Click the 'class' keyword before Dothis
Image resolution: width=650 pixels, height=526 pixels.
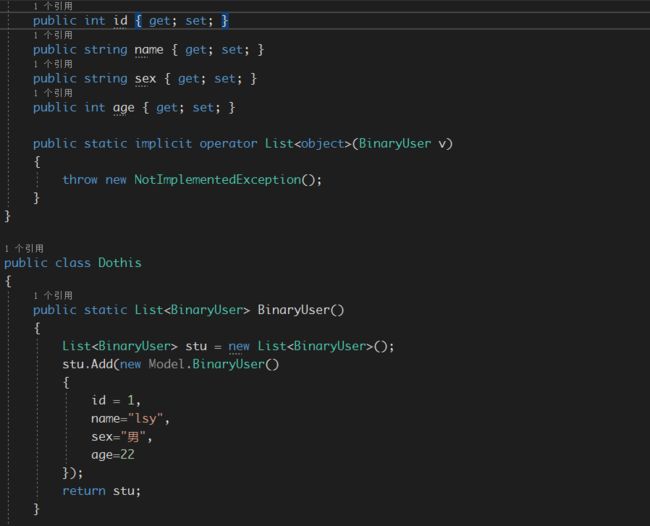[x=73, y=263]
